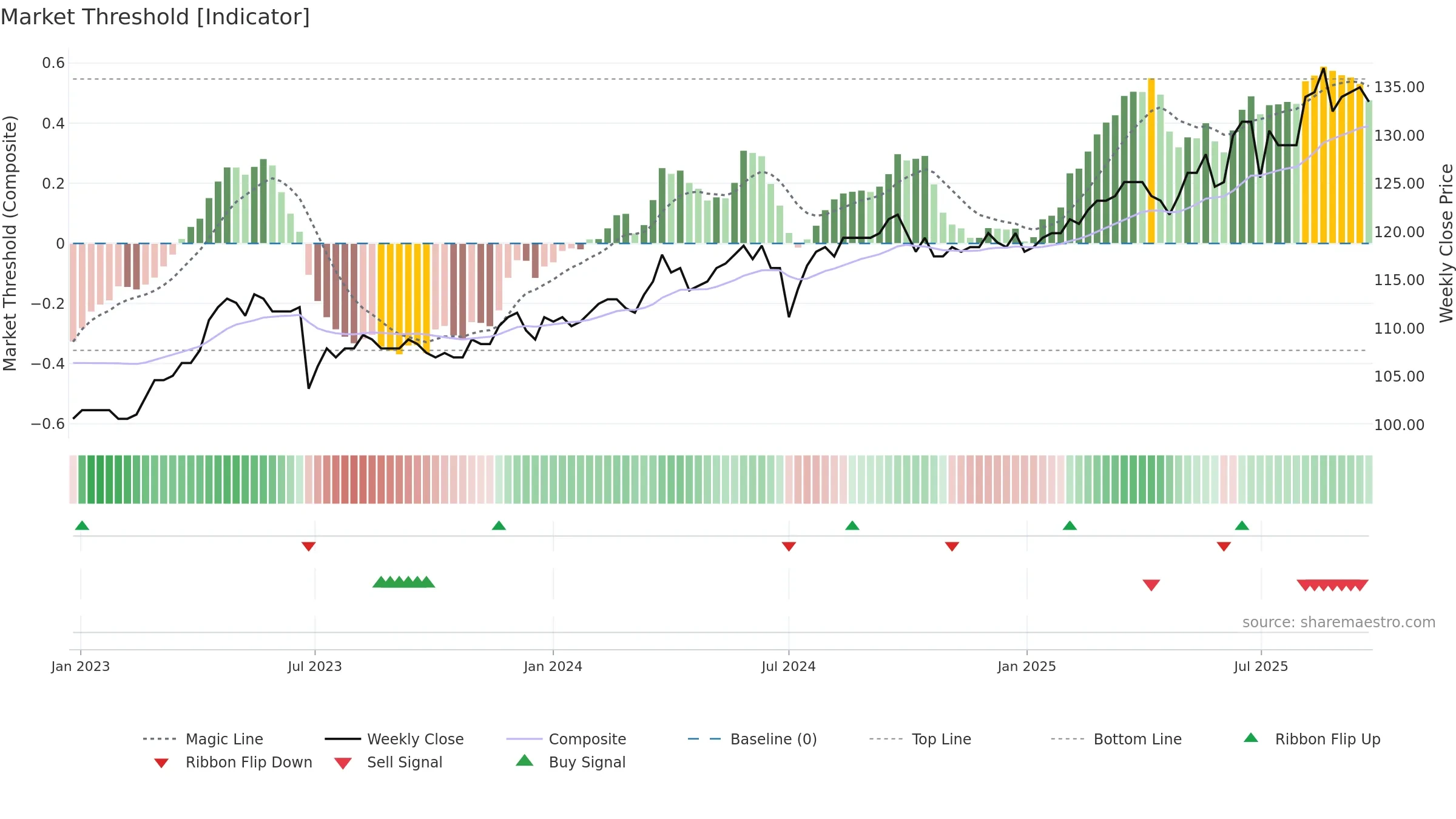Click the Market Threshold (Composite) axis title
This screenshot has width=1456, height=819.
(10, 243)
